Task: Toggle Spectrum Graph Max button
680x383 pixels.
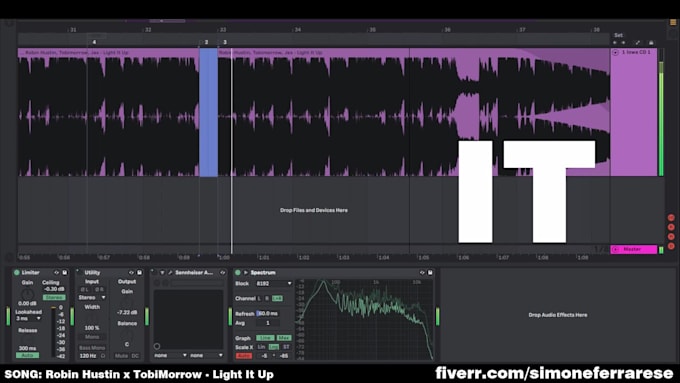Action: (284, 338)
